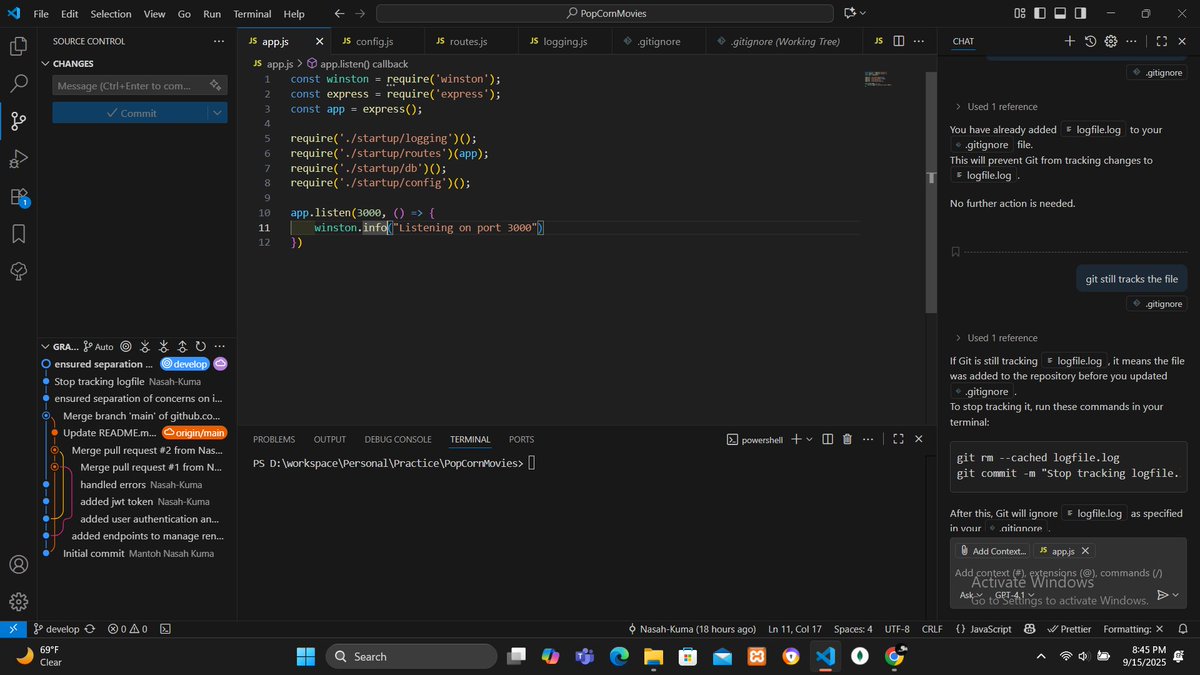This screenshot has width=1200, height=675.
Task: Generate commit message with sparkle icon
Action: coord(215,86)
